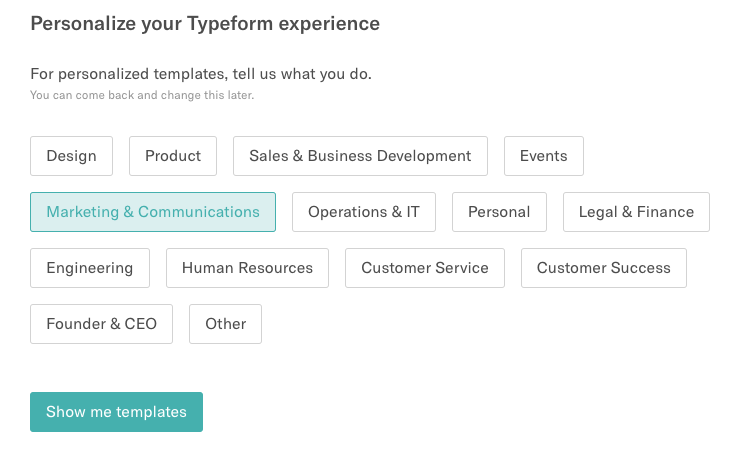The image size is (733, 459).
Task: Choose the Product role
Action: (173, 156)
